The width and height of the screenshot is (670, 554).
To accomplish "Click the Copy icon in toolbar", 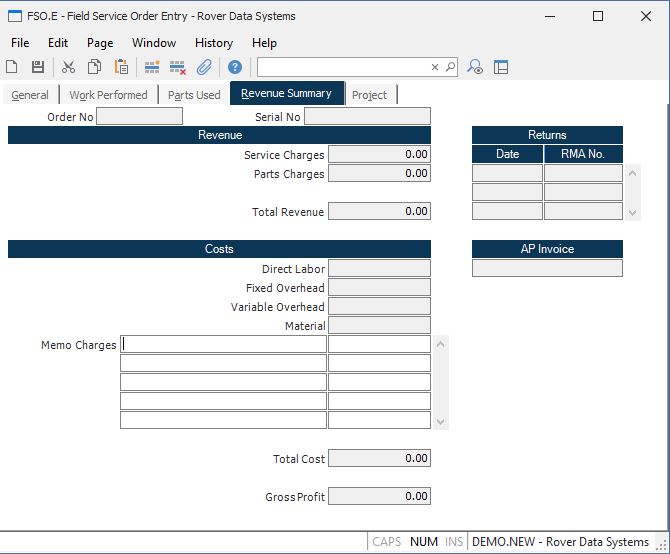I will coord(94,67).
